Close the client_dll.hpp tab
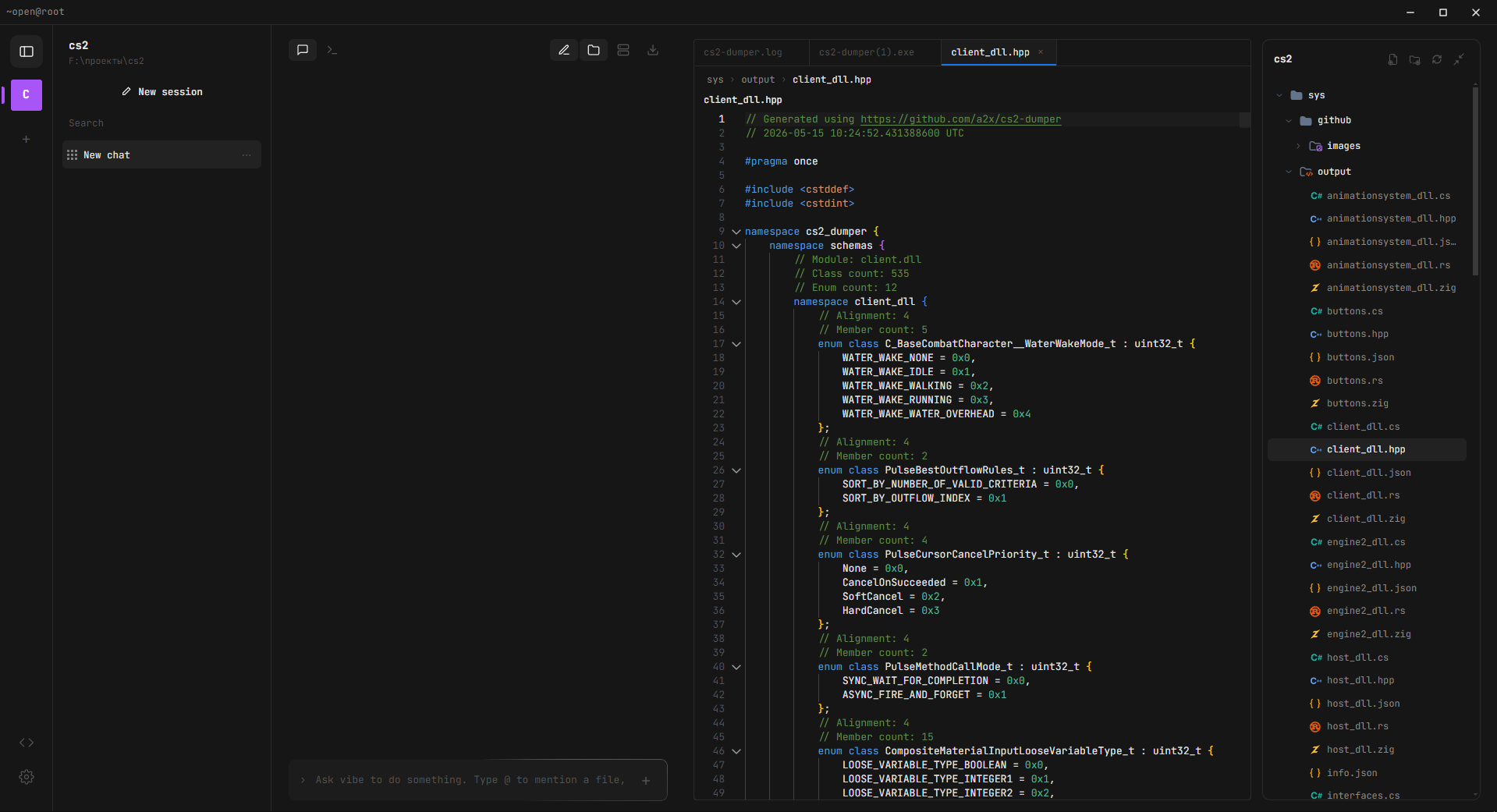Image resolution: width=1497 pixels, height=812 pixels. (x=1041, y=52)
